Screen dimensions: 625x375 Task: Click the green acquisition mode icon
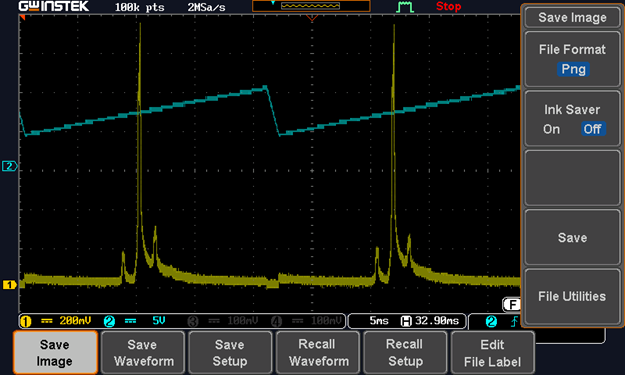click(x=405, y=7)
